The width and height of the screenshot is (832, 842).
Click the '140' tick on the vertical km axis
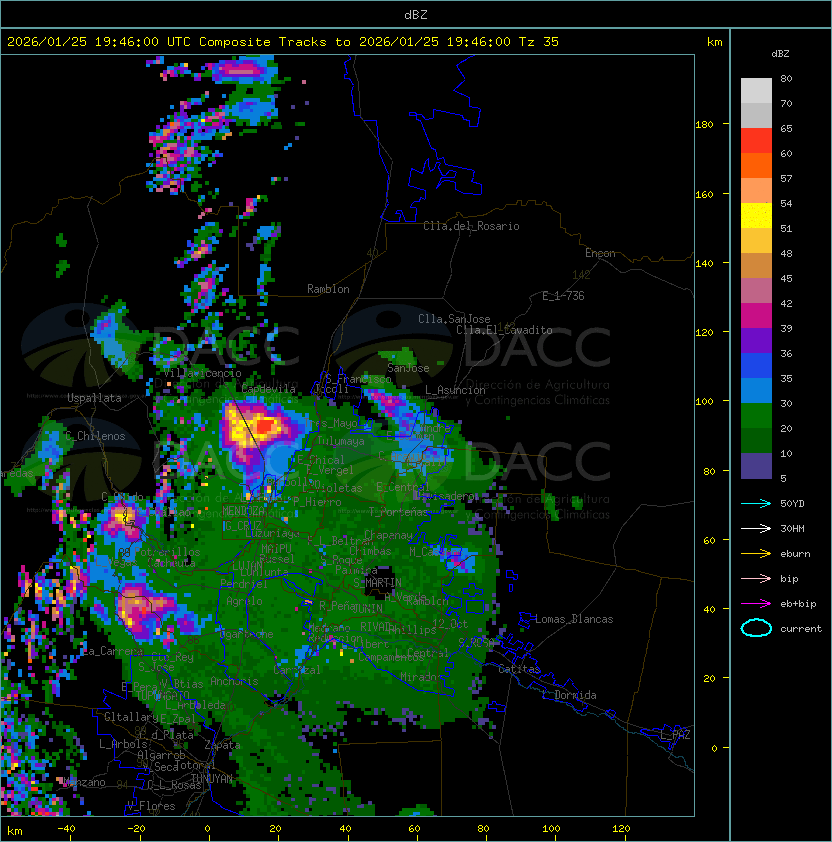(x=704, y=263)
